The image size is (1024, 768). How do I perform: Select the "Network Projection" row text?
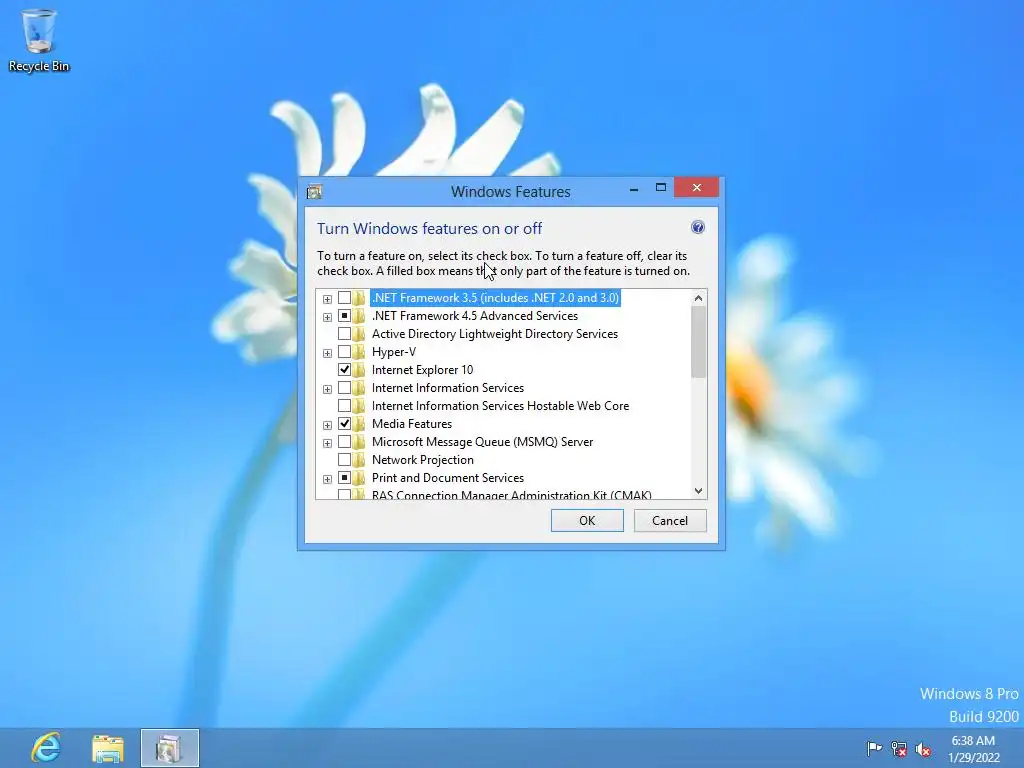[x=423, y=460]
